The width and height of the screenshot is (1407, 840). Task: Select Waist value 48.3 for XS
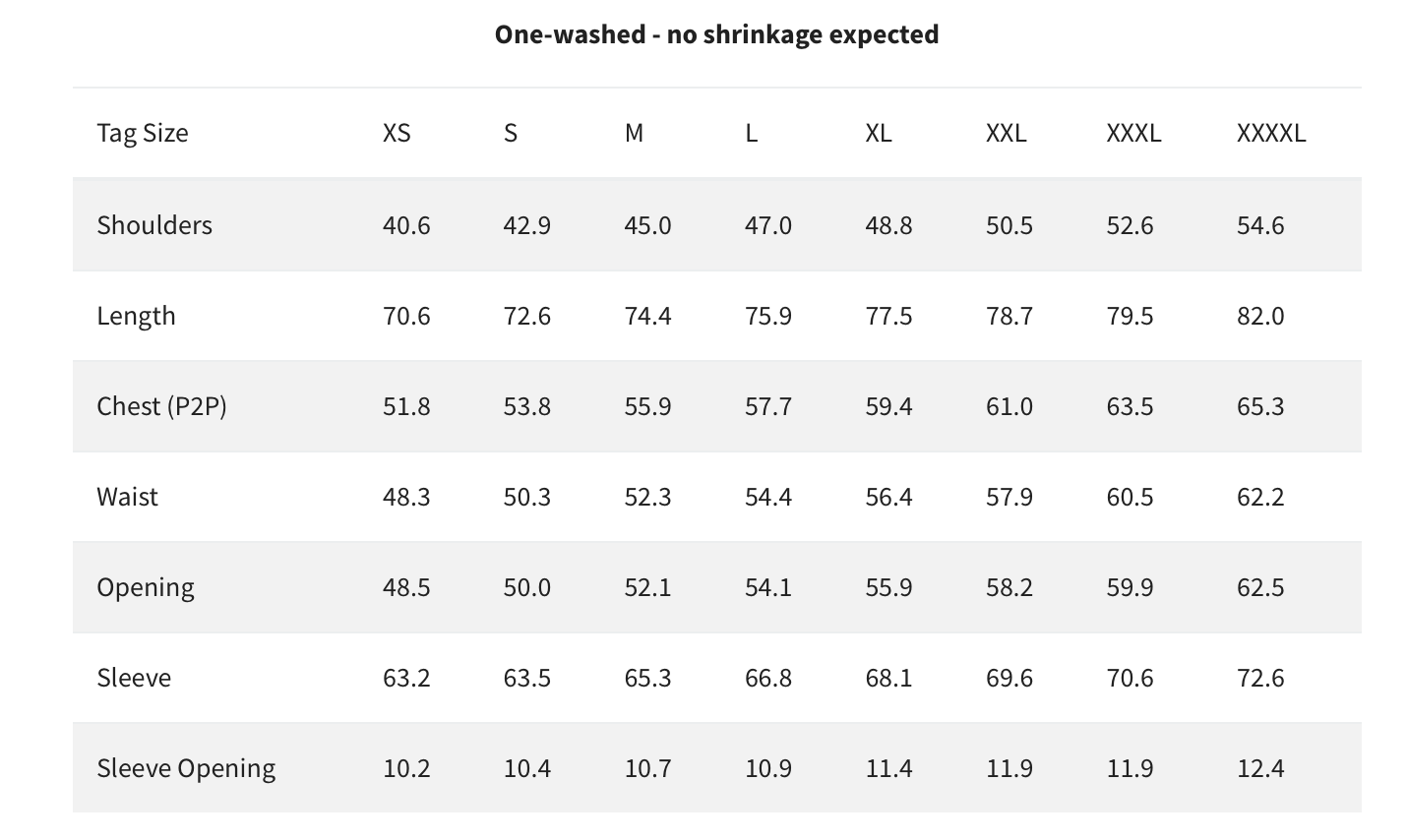(406, 497)
